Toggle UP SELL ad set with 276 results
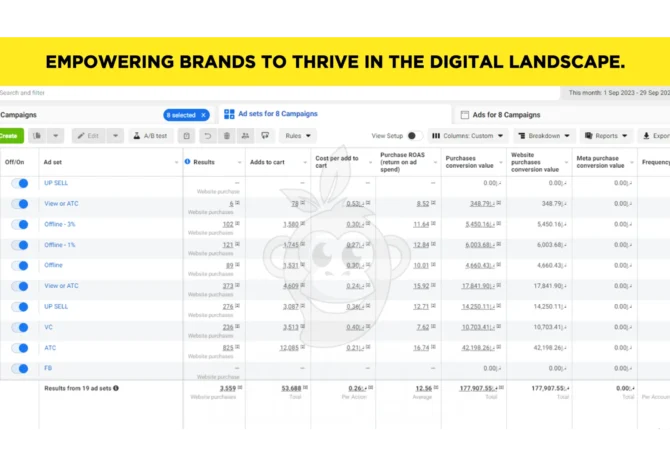The height and width of the screenshot is (450, 670). pyautogui.click(x=20, y=306)
